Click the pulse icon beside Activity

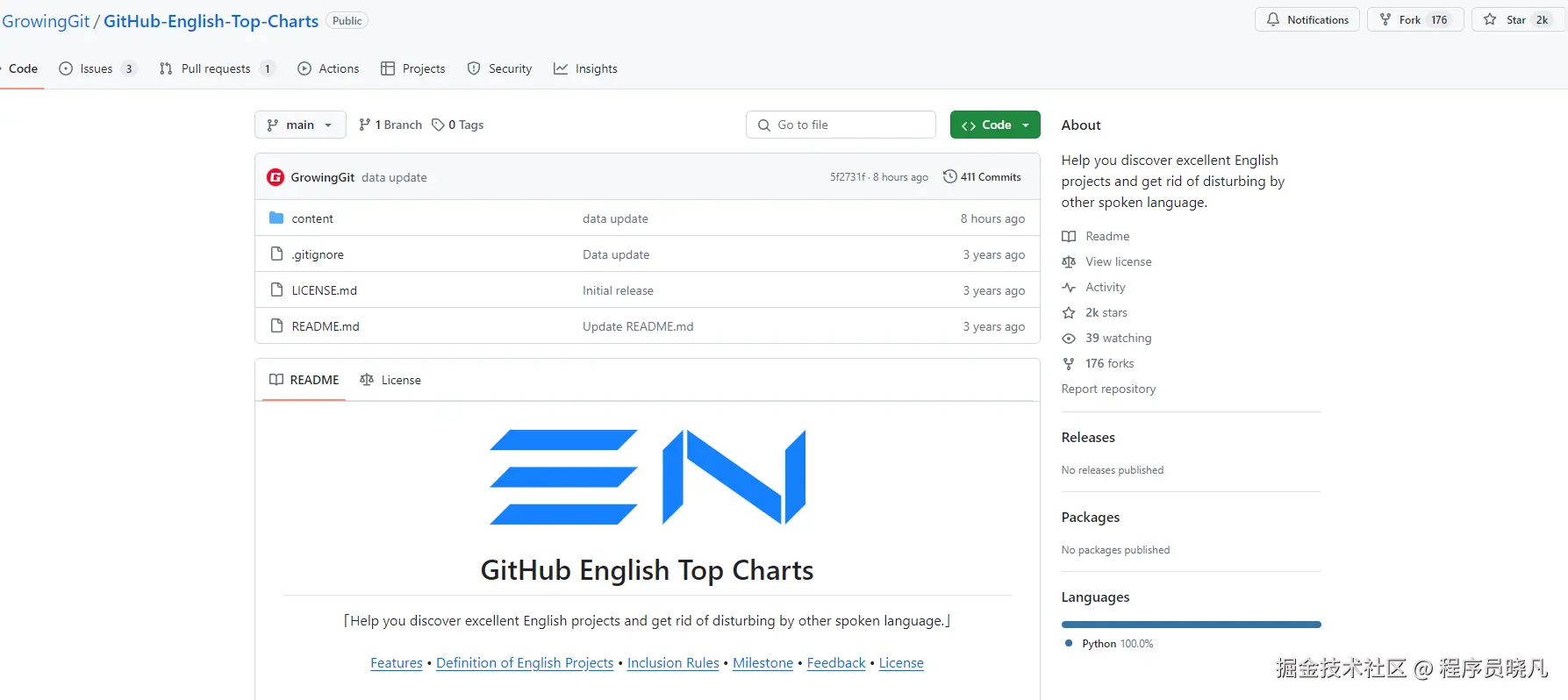(x=1069, y=287)
